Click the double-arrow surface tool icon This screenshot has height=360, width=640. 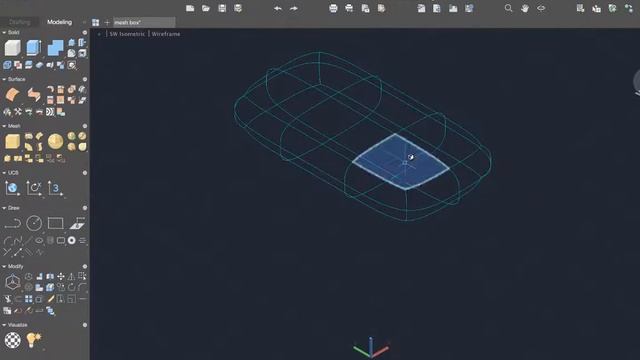pos(34,95)
